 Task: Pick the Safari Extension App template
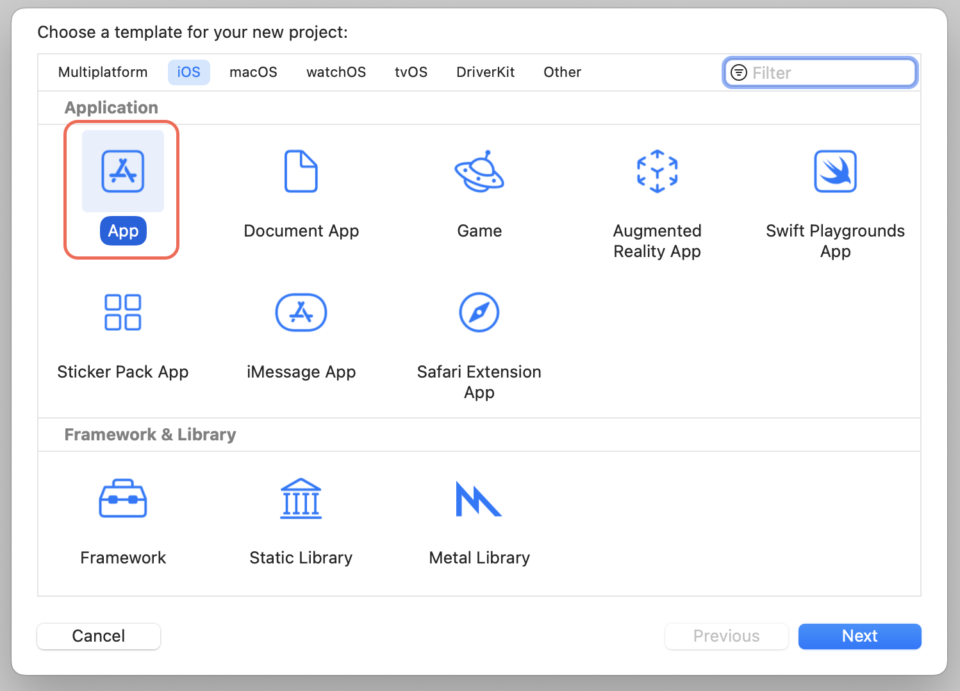[x=479, y=311]
